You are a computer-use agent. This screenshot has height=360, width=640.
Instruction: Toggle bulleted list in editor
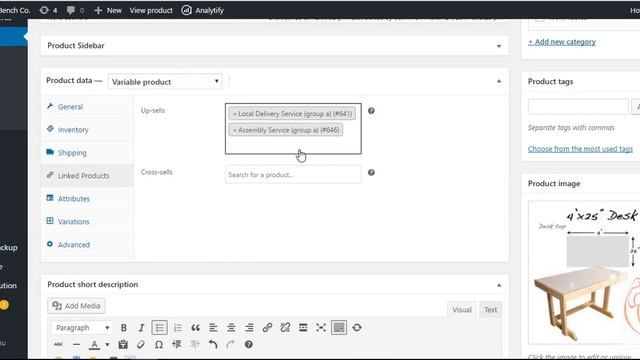[x=159, y=327]
